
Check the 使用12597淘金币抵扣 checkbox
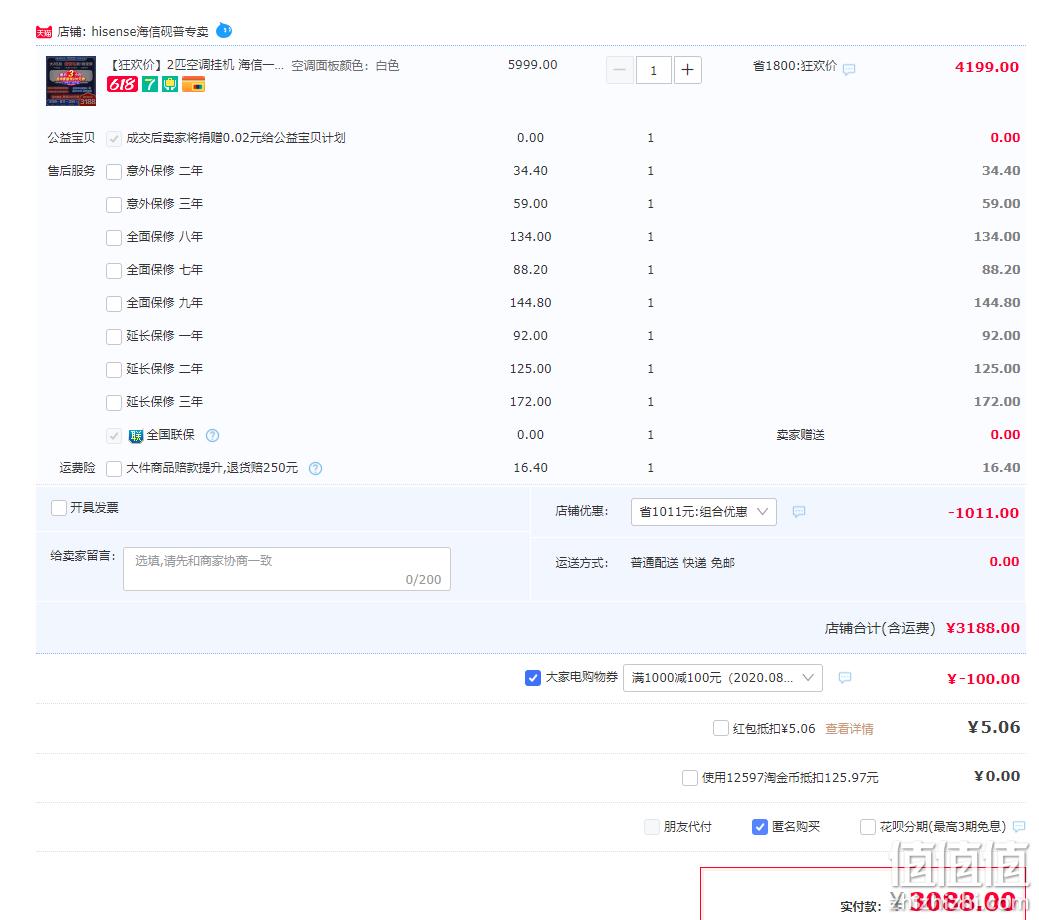point(690,777)
